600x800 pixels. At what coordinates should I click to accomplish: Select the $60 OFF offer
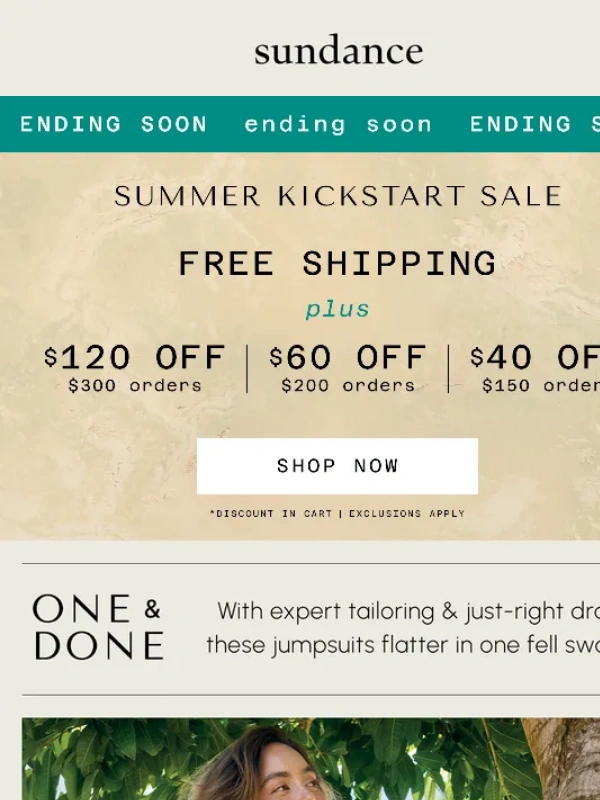point(347,357)
